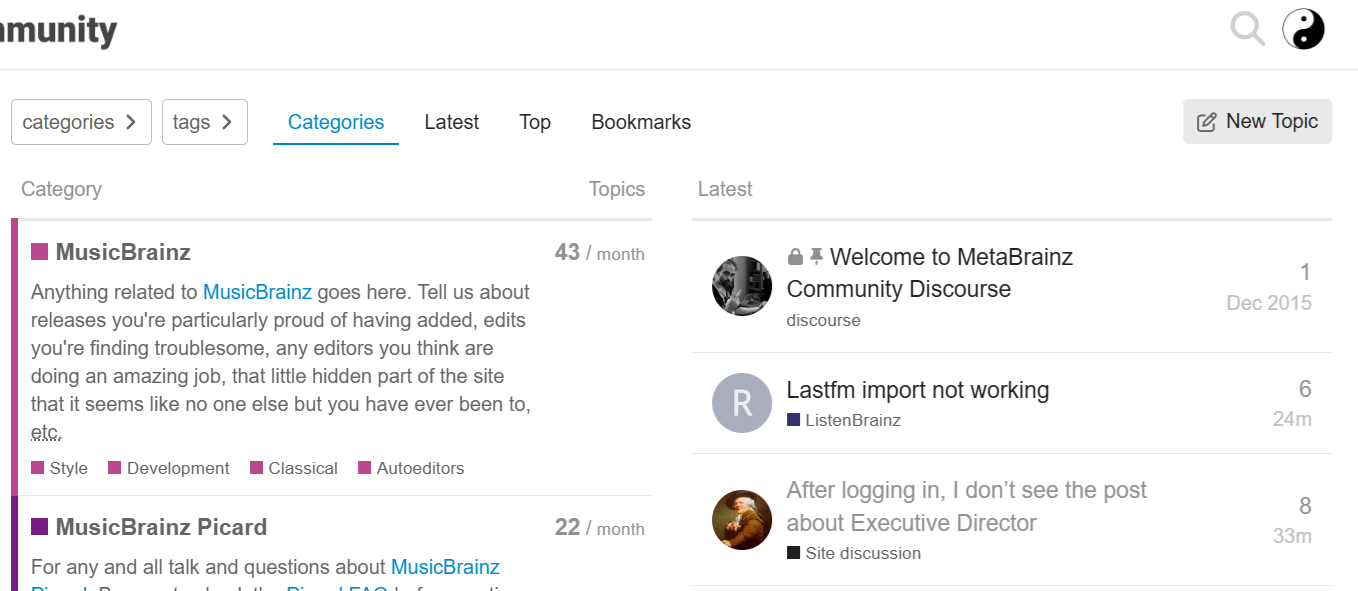Expand the categories dropdown

click(x=81, y=122)
